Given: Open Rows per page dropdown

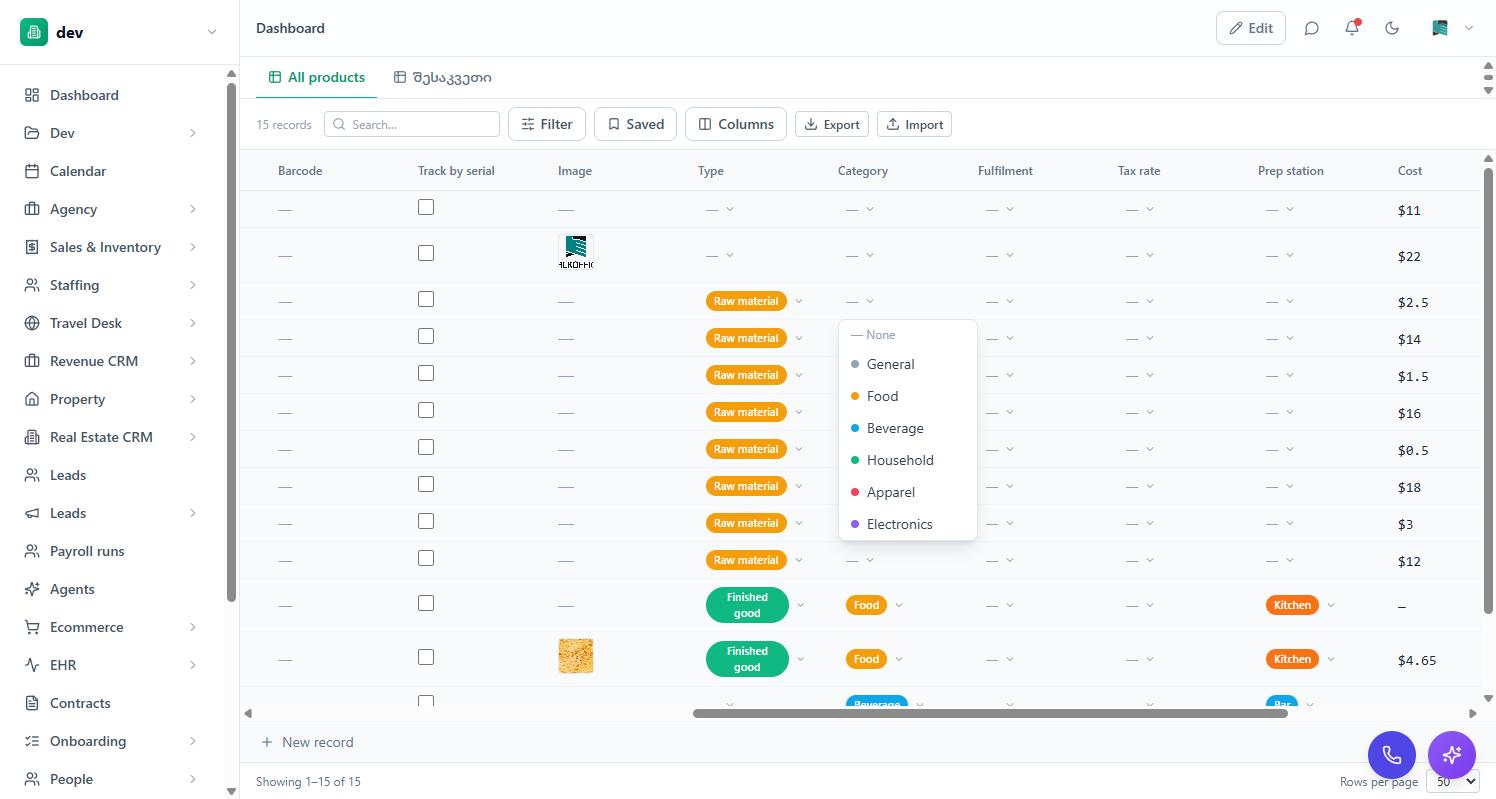Looking at the screenshot, I should click(x=1452, y=781).
